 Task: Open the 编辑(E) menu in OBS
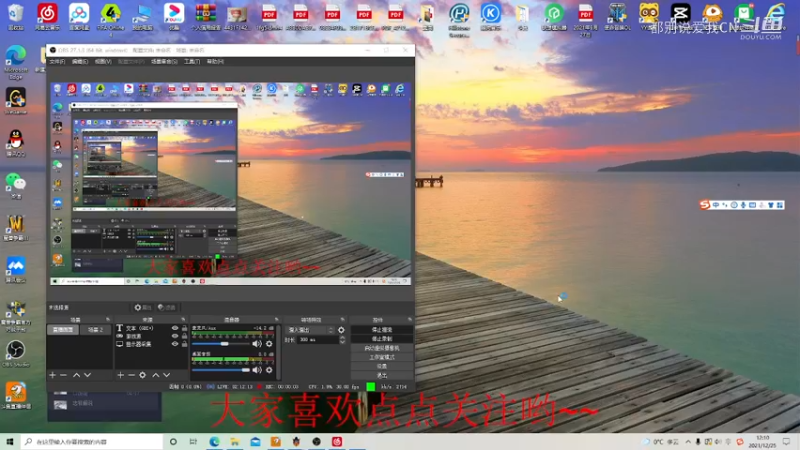80,61
